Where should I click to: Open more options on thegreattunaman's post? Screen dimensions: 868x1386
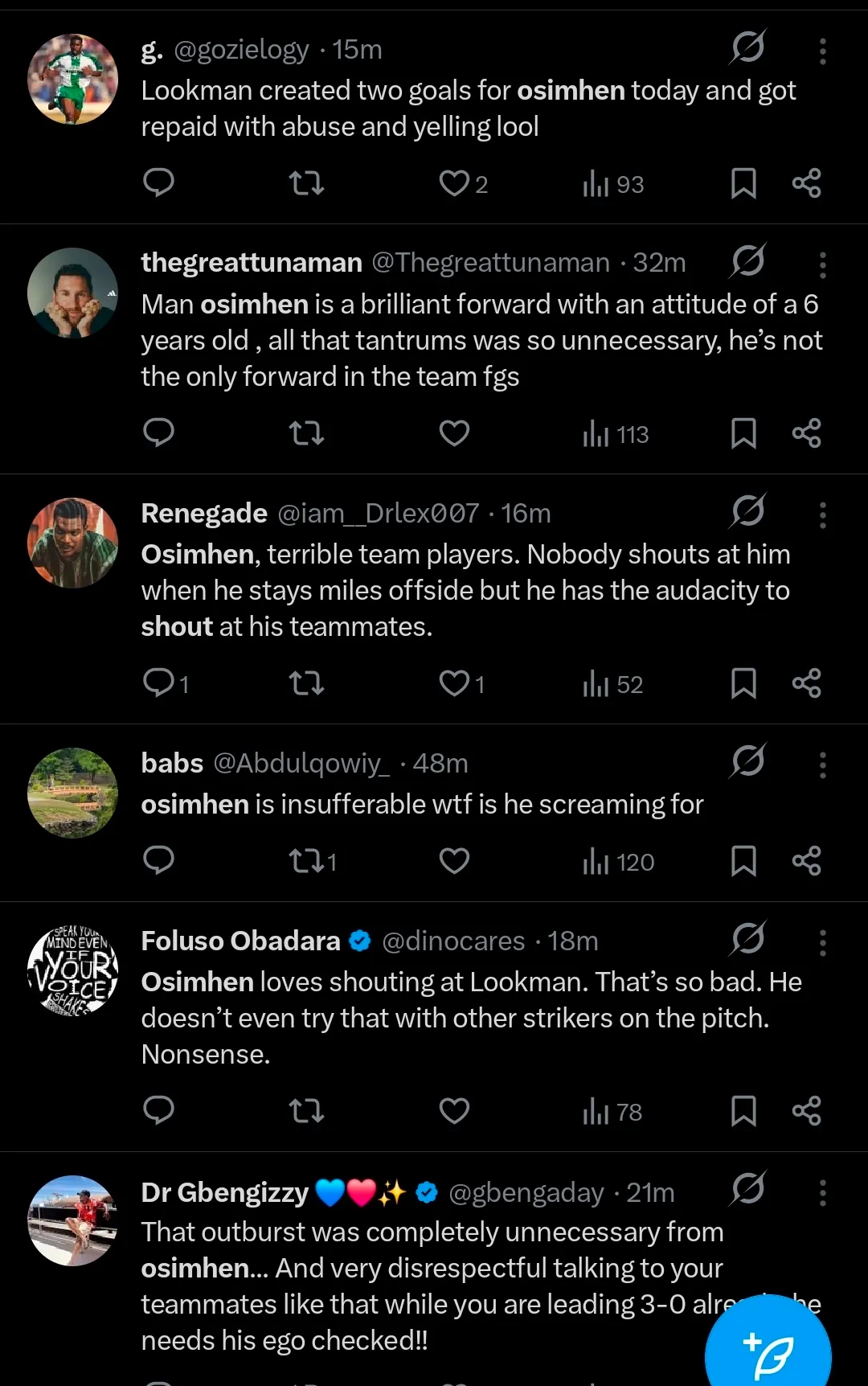point(822,264)
